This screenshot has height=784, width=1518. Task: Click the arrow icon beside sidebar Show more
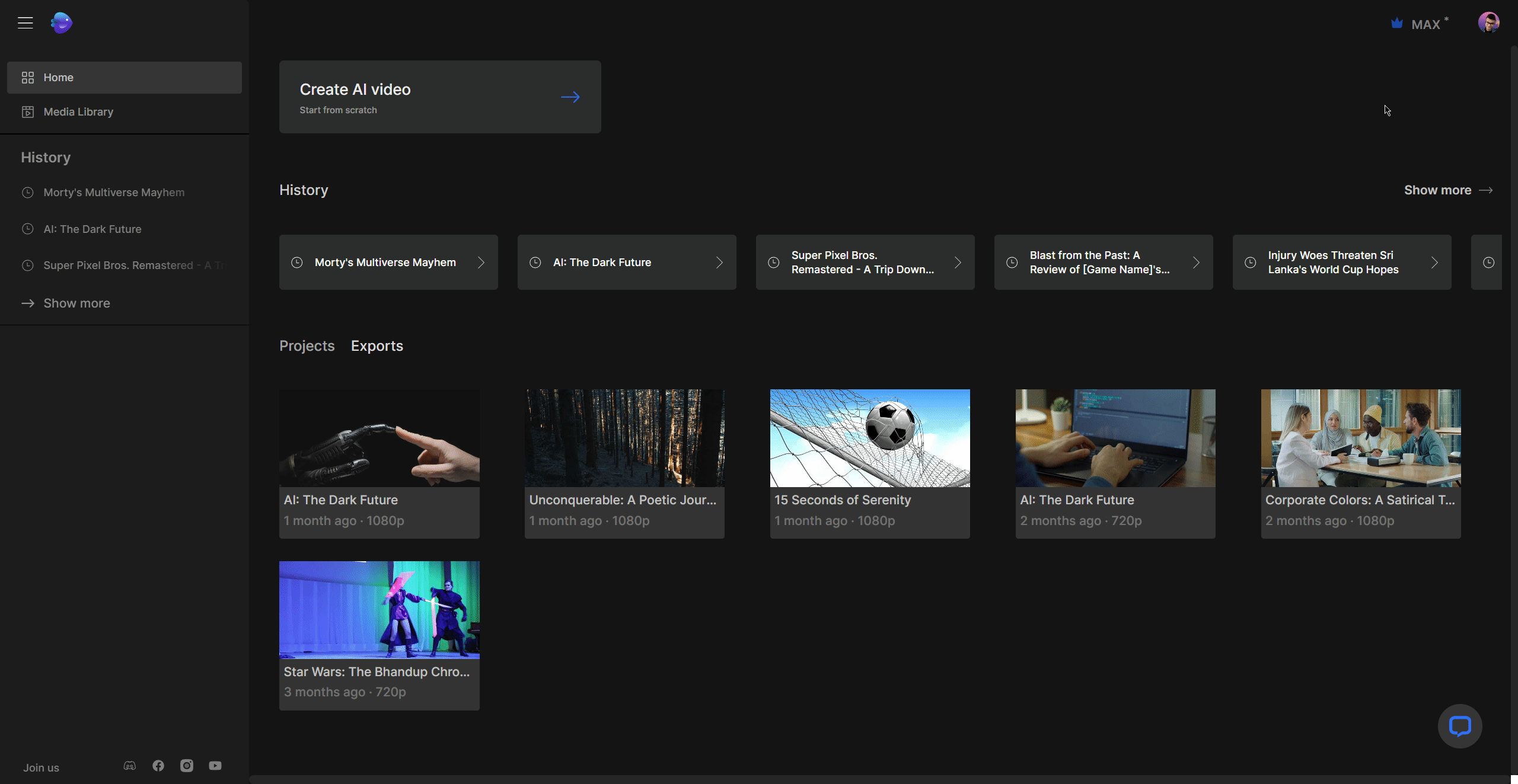28,303
